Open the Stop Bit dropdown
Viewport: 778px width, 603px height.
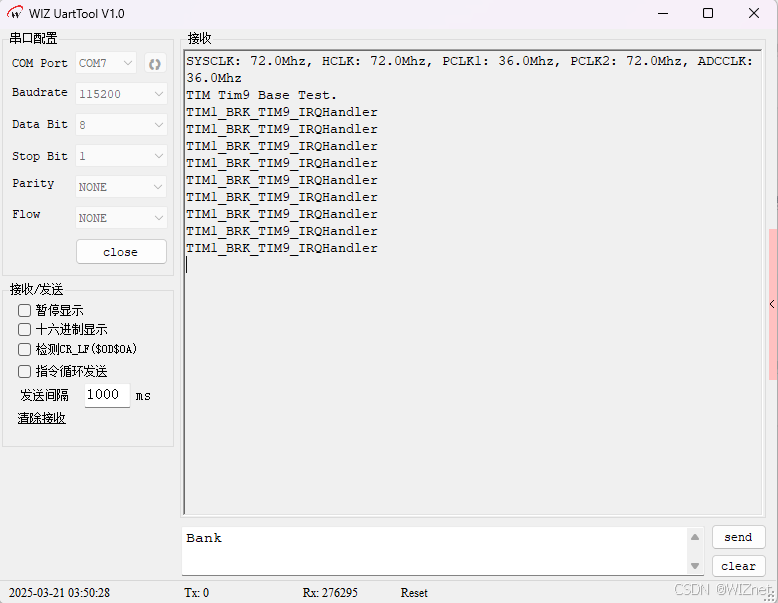pyautogui.click(x=121, y=156)
